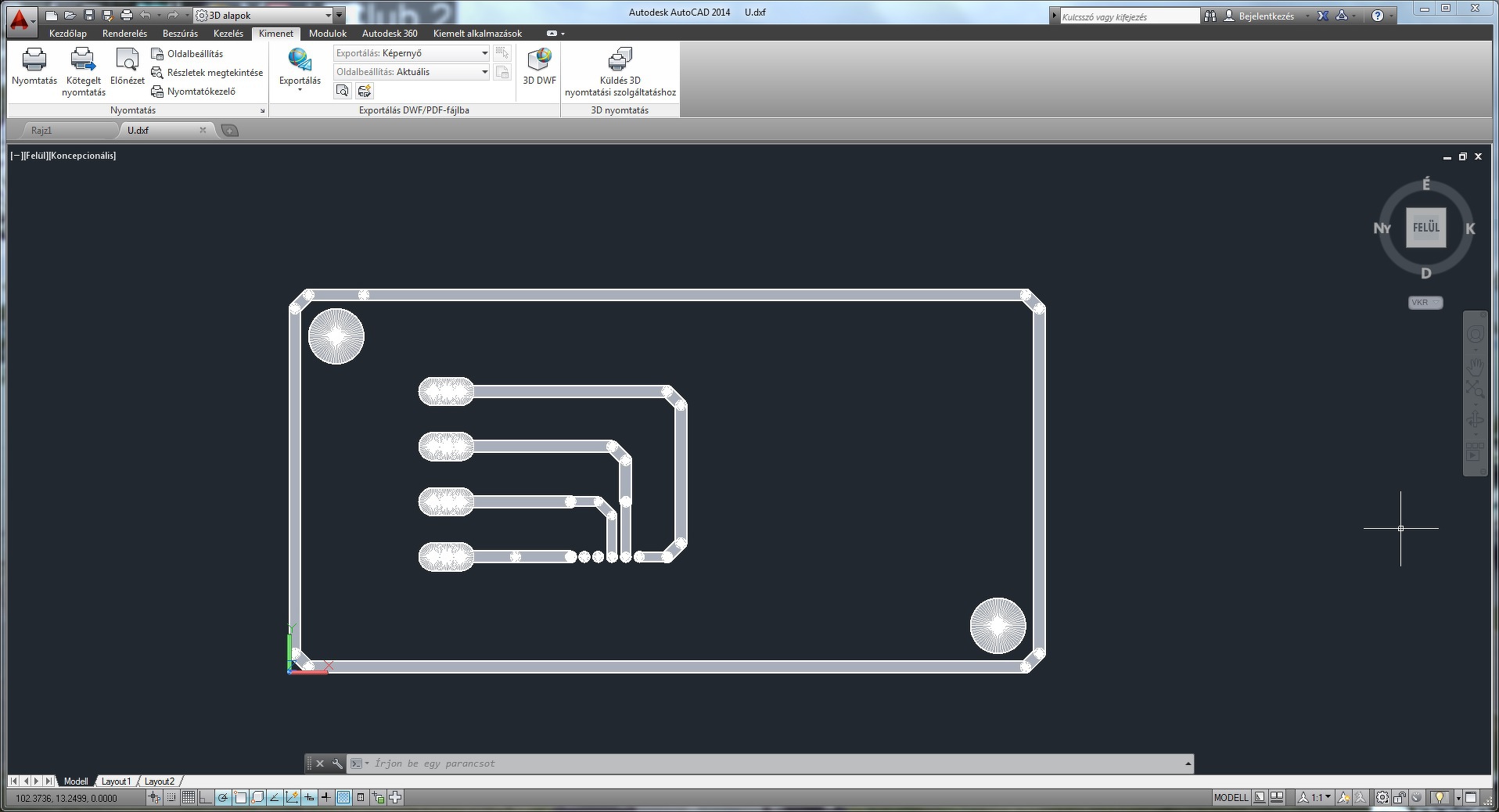Click the Open file folder icon

point(70,15)
